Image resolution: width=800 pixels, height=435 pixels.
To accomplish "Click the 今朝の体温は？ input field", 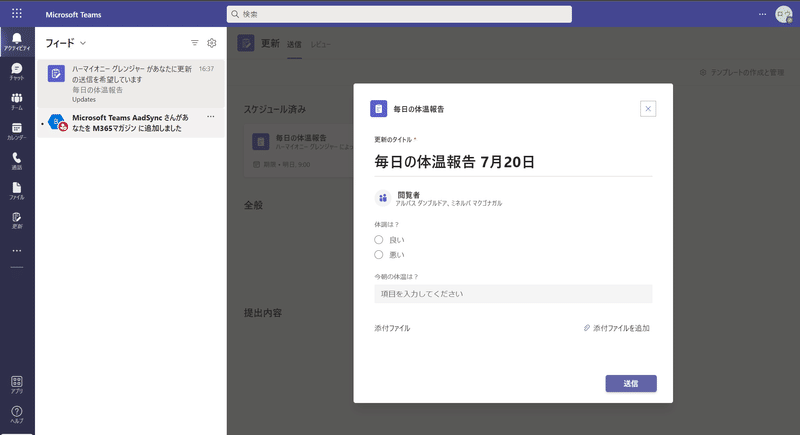I will (513, 294).
